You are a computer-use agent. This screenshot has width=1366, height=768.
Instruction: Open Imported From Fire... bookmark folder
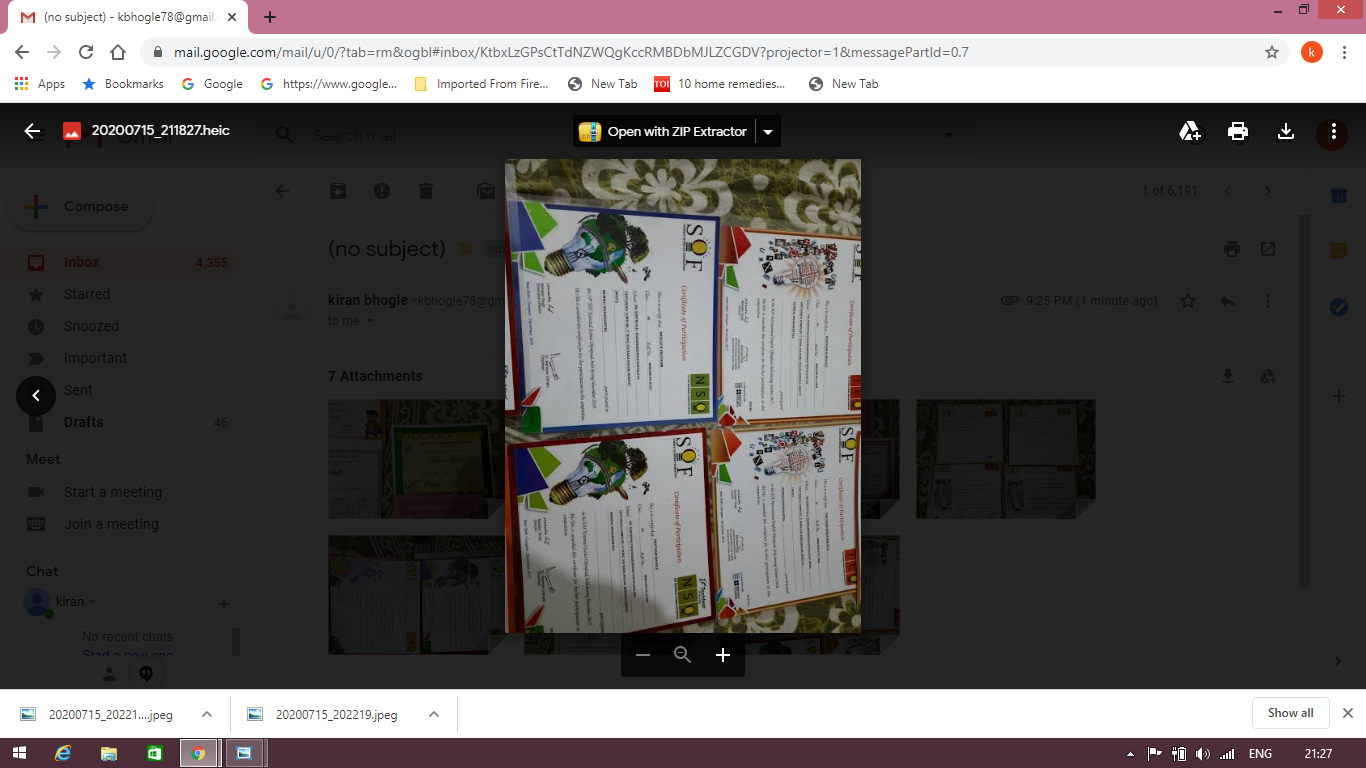[x=481, y=84]
